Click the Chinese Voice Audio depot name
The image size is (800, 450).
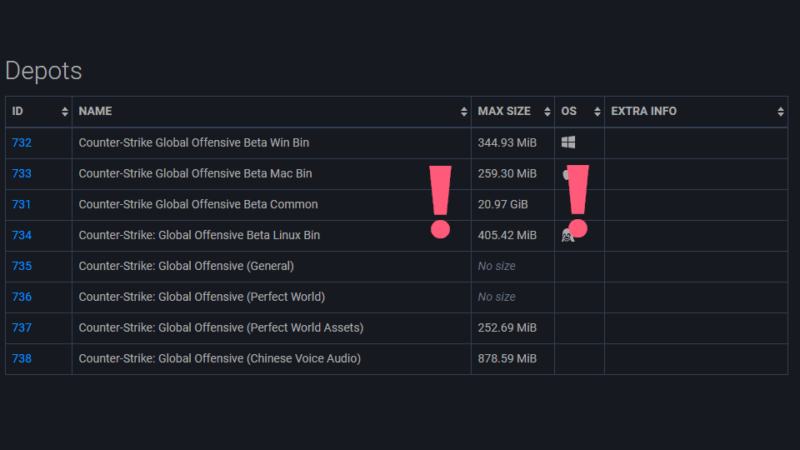[x=219, y=359]
